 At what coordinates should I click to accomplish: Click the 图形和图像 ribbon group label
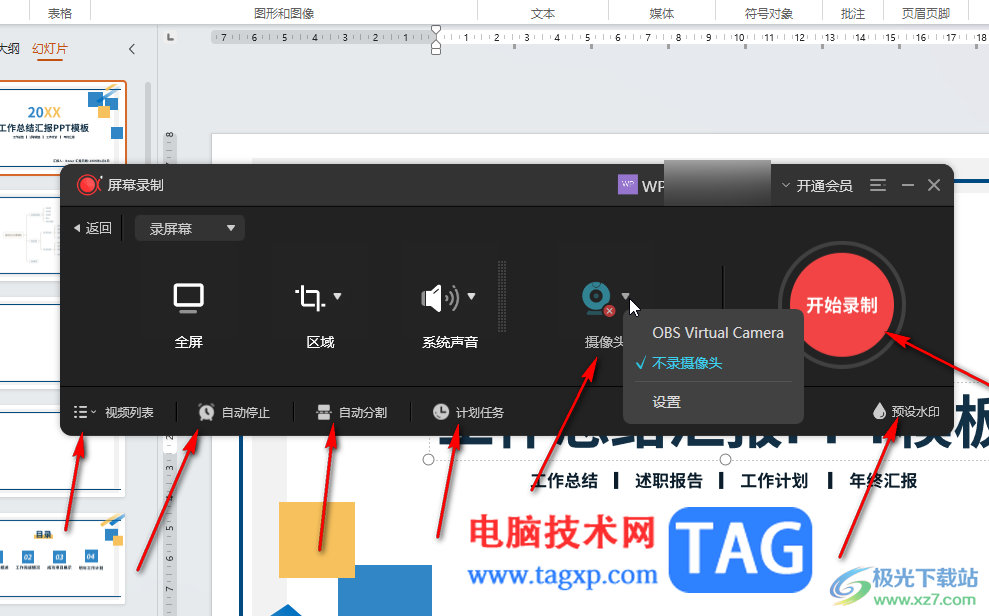click(x=284, y=13)
